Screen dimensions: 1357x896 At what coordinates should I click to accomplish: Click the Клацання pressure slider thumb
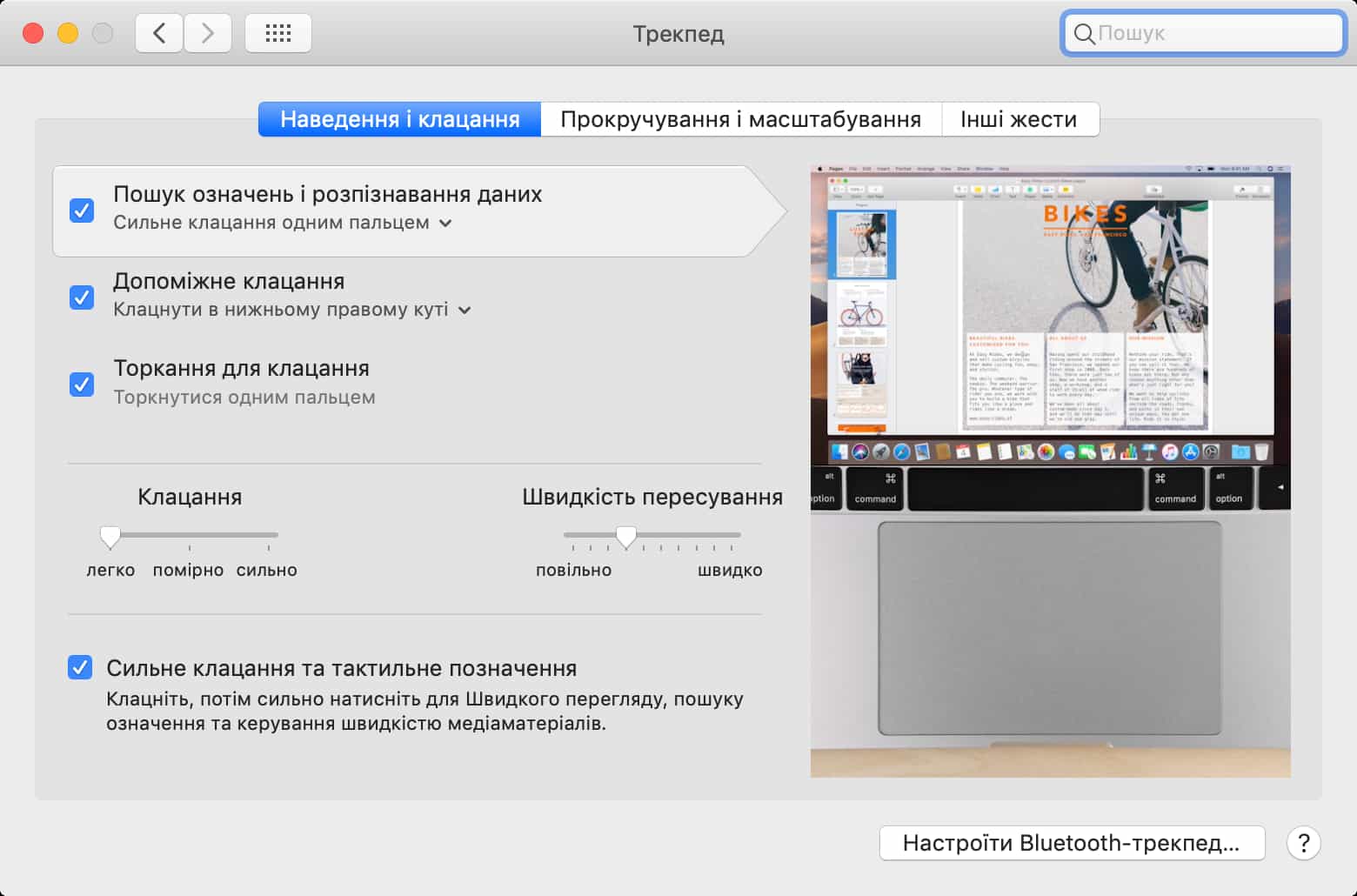point(110,537)
